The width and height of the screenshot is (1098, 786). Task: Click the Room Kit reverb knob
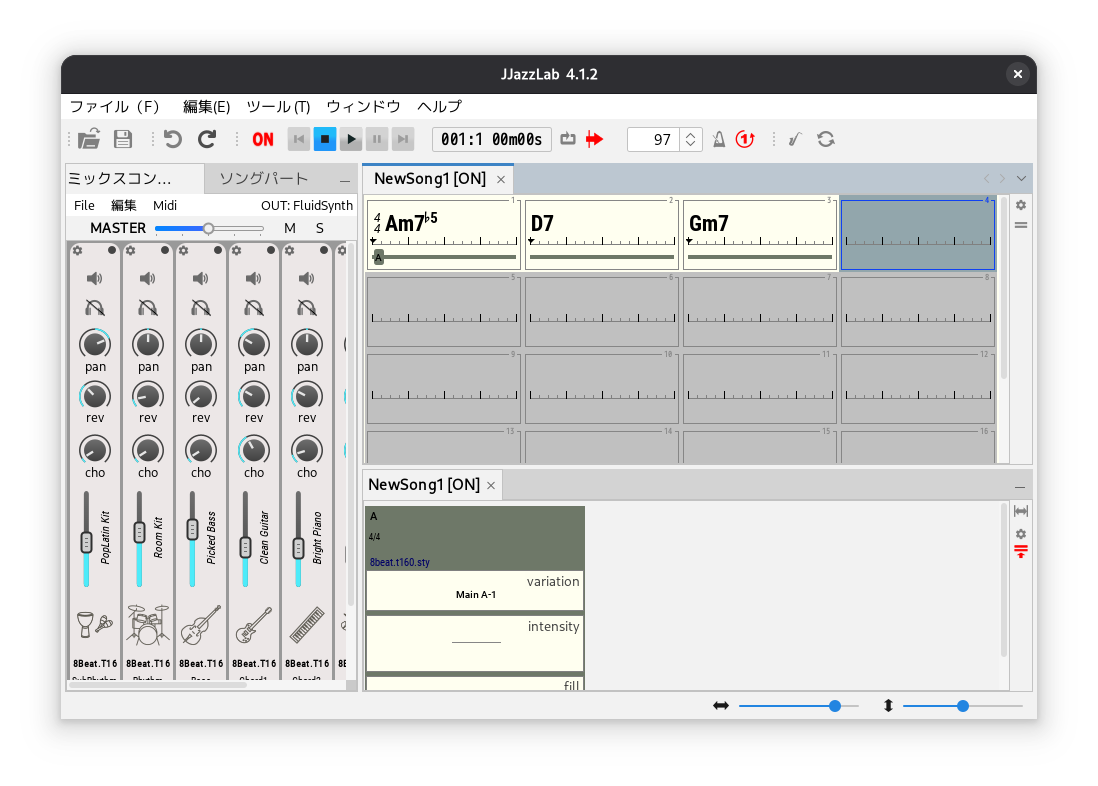click(148, 396)
